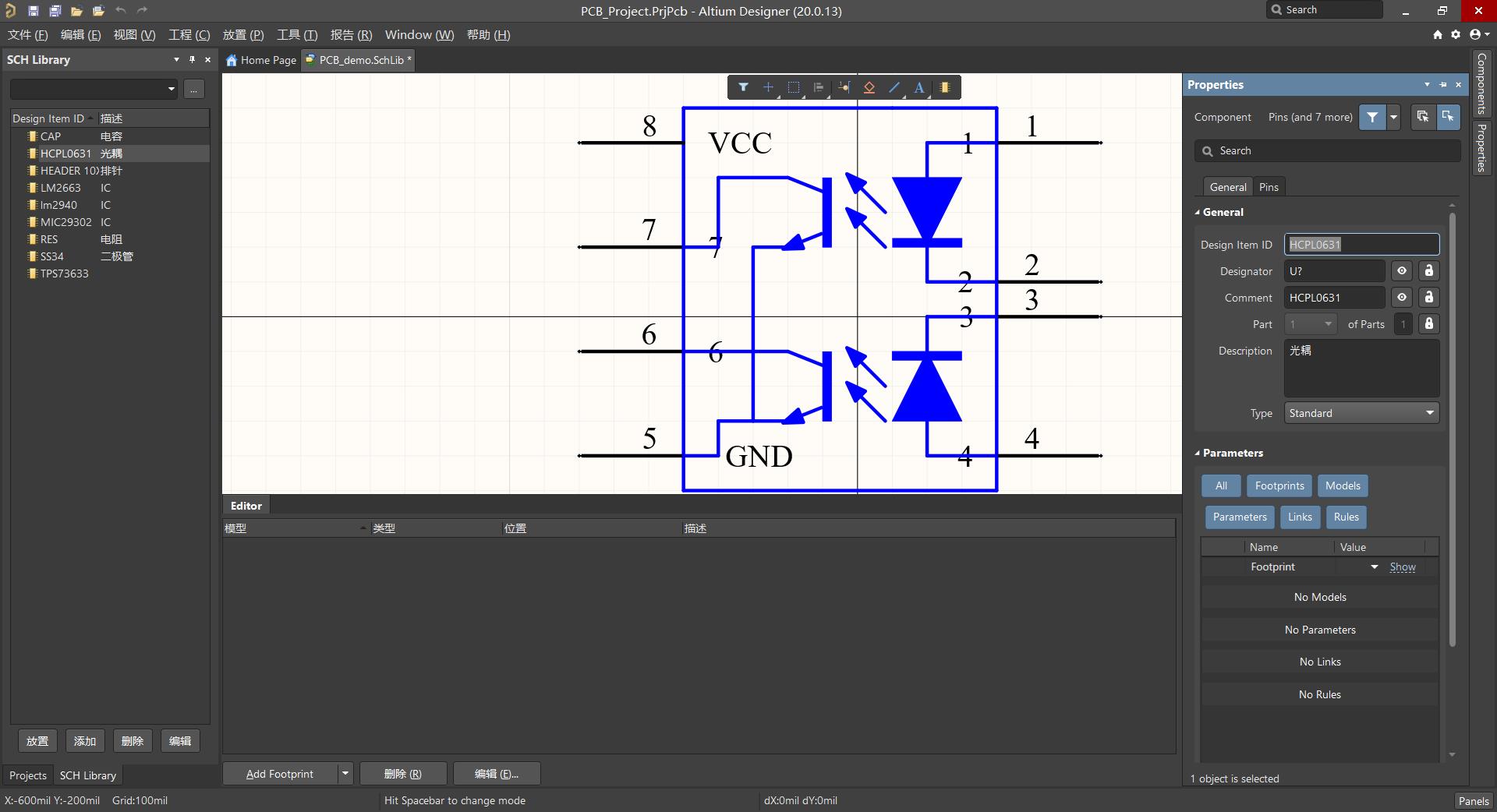The image size is (1497, 812).
Task: Toggle the Comment lock icon
Action: [1428, 298]
